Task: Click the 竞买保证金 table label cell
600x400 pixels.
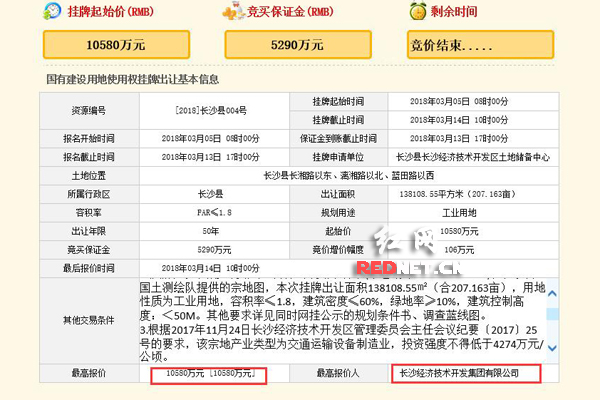Action: [89, 250]
